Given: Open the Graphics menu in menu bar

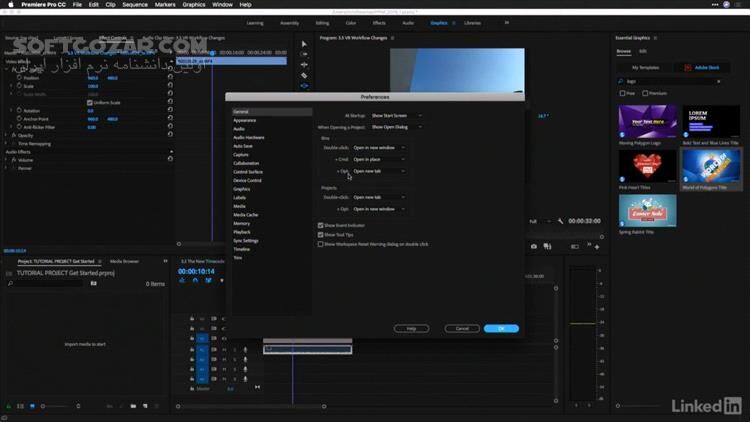Looking at the screenshot, I should [194, 5].
